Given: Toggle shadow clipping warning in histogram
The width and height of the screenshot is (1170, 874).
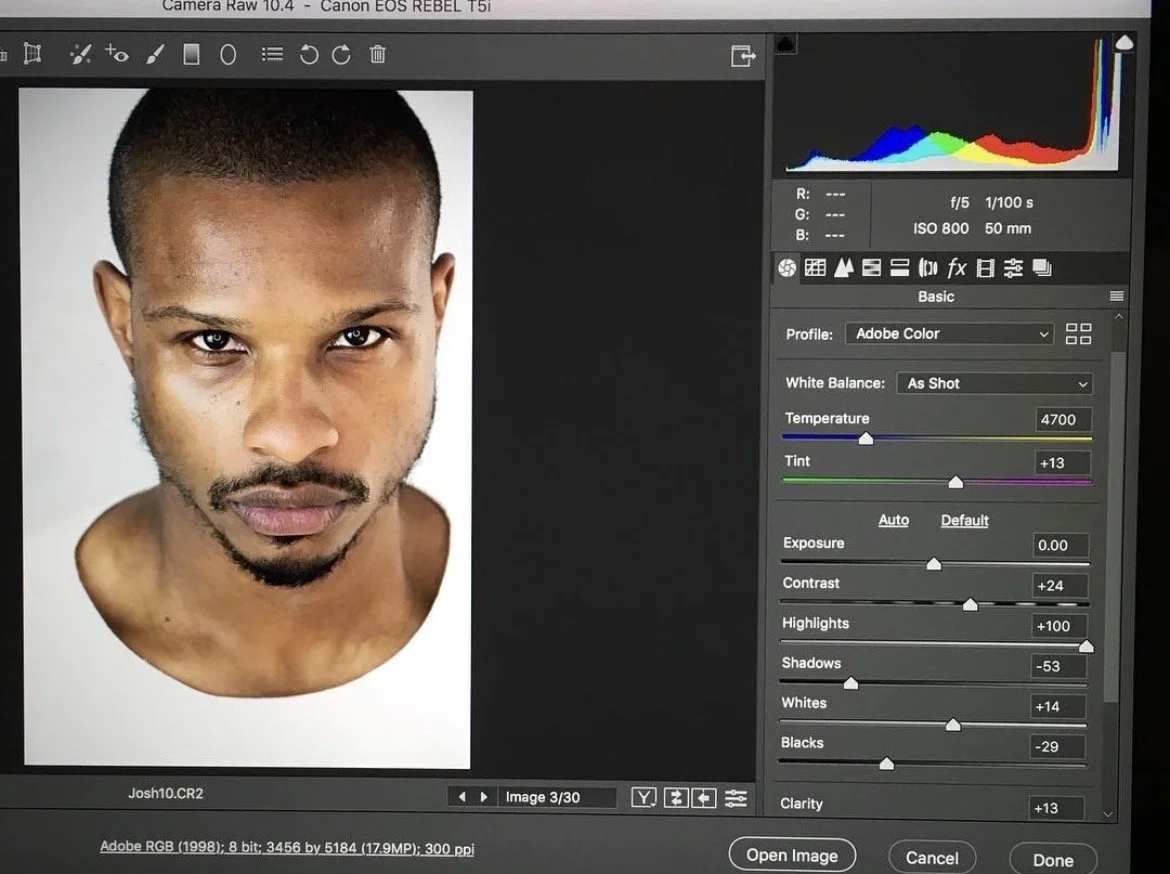Looking at the screenshot, I should tap(785, 45).
